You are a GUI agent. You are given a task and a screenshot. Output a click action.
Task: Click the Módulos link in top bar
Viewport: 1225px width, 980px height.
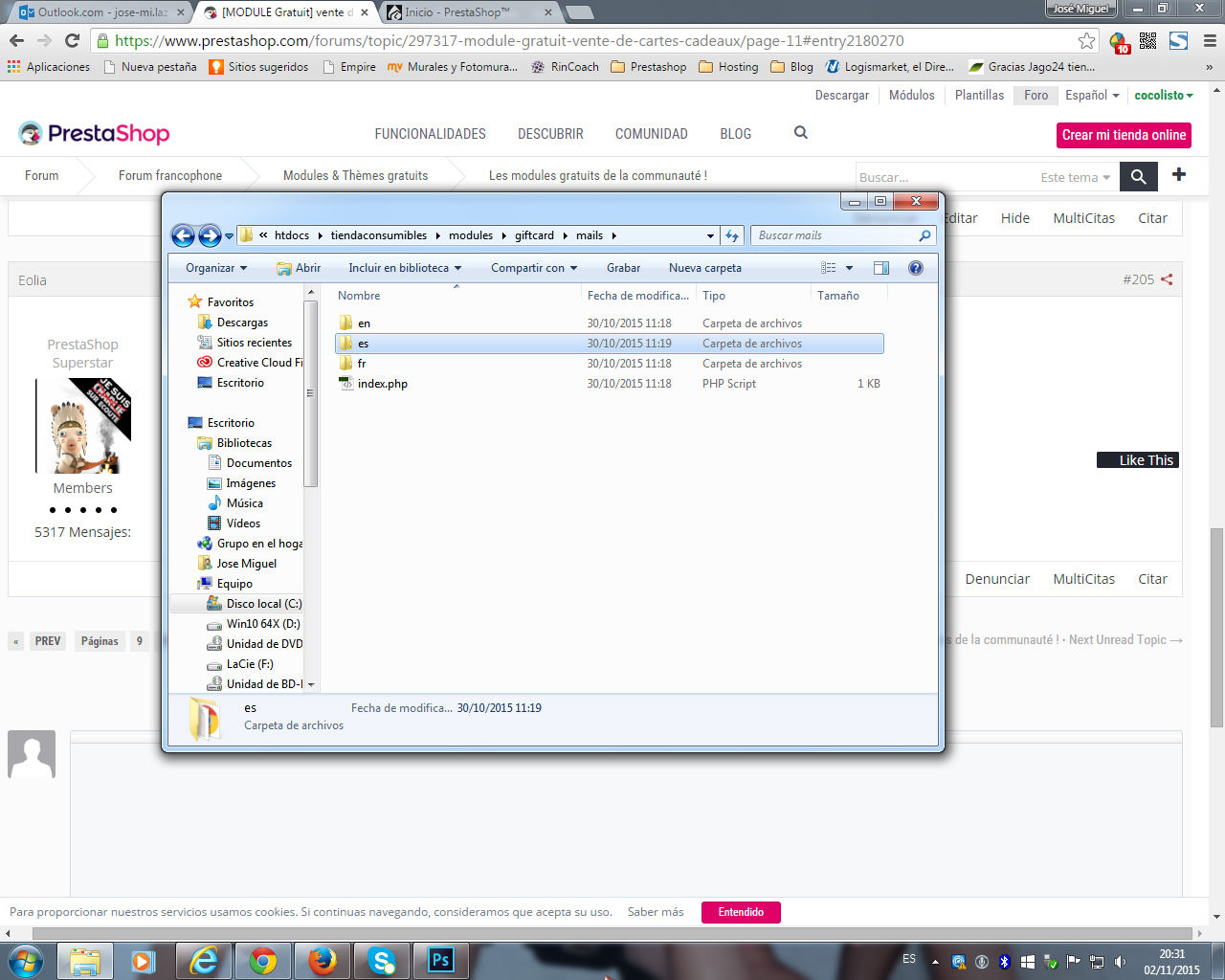tap(911, 95)
